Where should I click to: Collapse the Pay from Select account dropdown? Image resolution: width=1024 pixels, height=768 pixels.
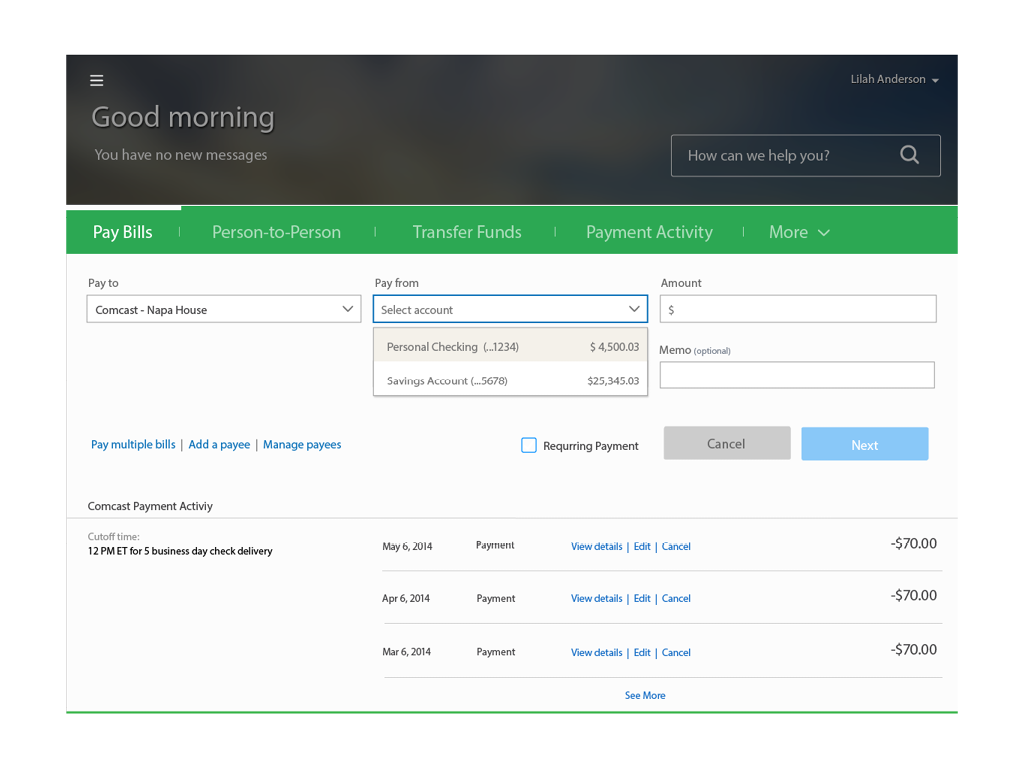[510, 309]
